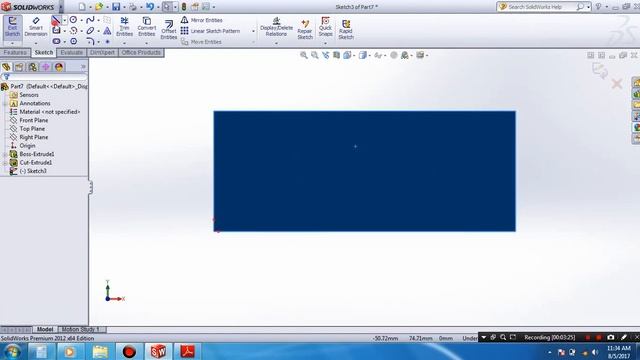Click the Rapid Sketch toggle
The width and height of the screenshot is (640, 360).
coord(346,29)
